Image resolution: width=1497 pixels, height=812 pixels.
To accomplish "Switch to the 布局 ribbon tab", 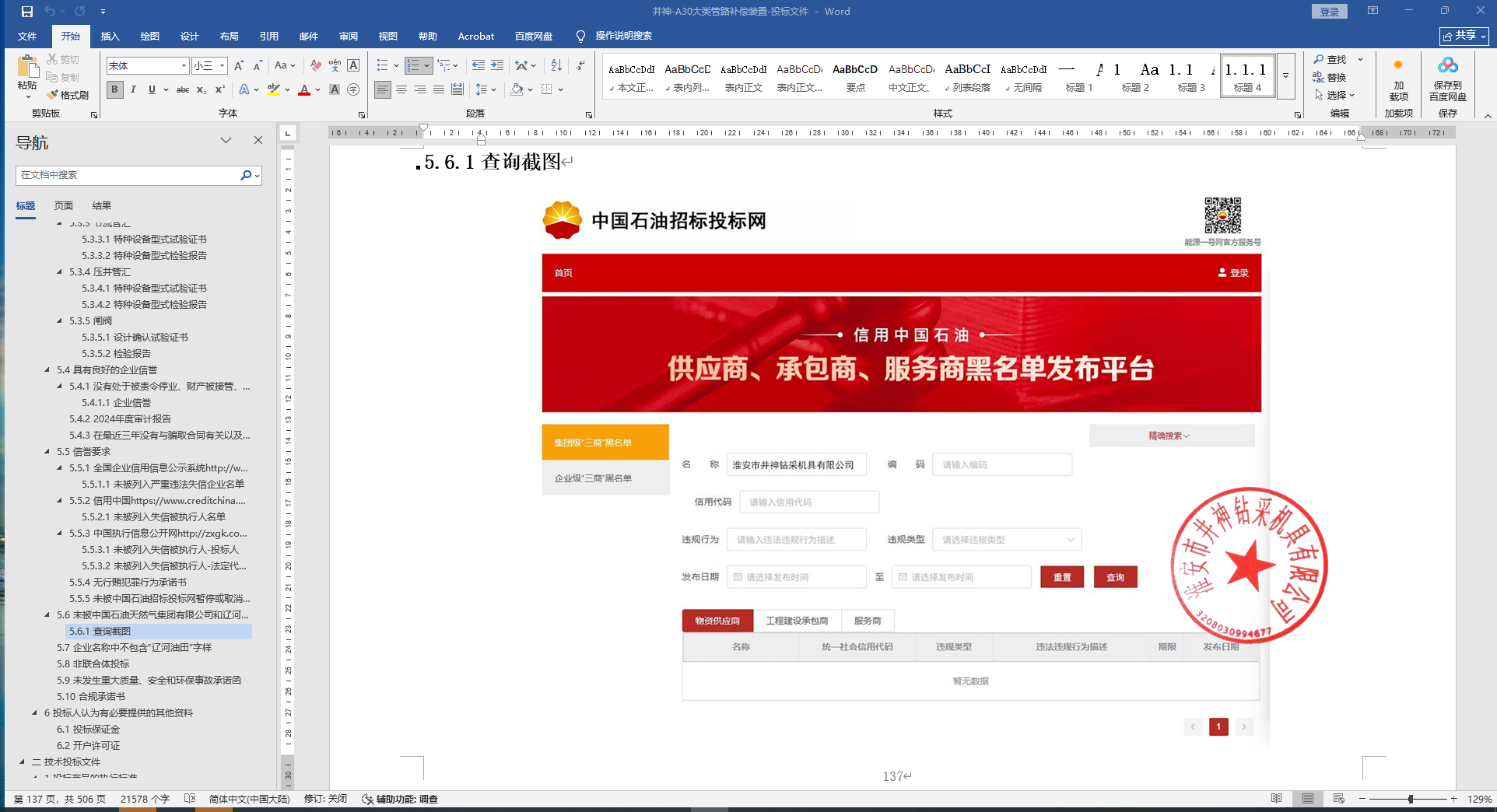I will 229,36.
